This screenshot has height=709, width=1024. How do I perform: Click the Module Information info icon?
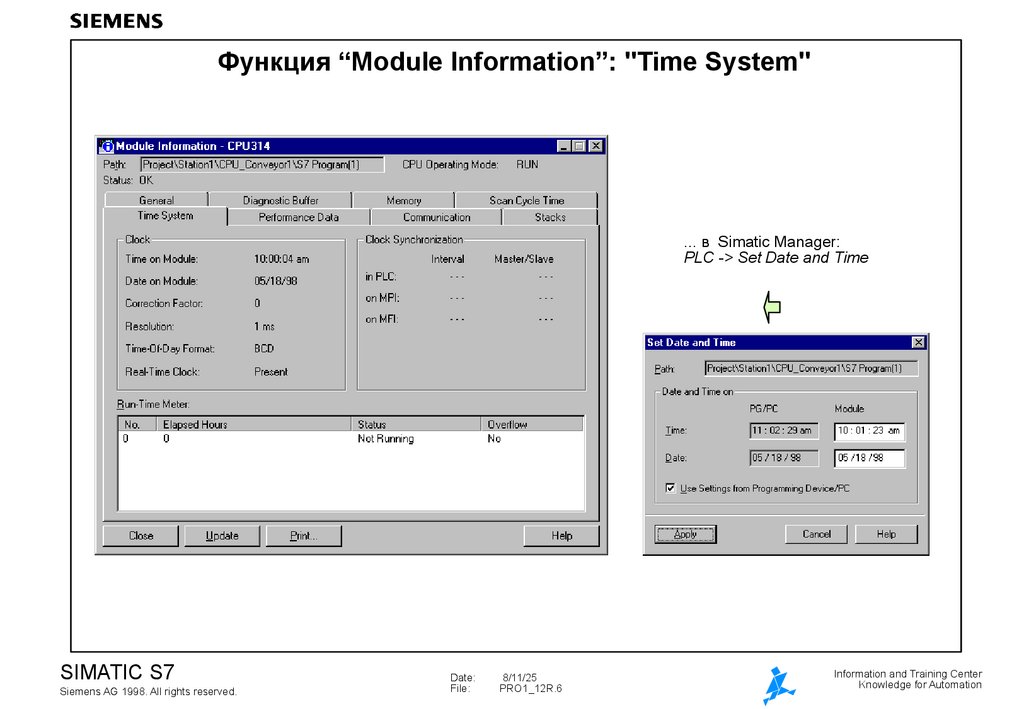point(109,145)
